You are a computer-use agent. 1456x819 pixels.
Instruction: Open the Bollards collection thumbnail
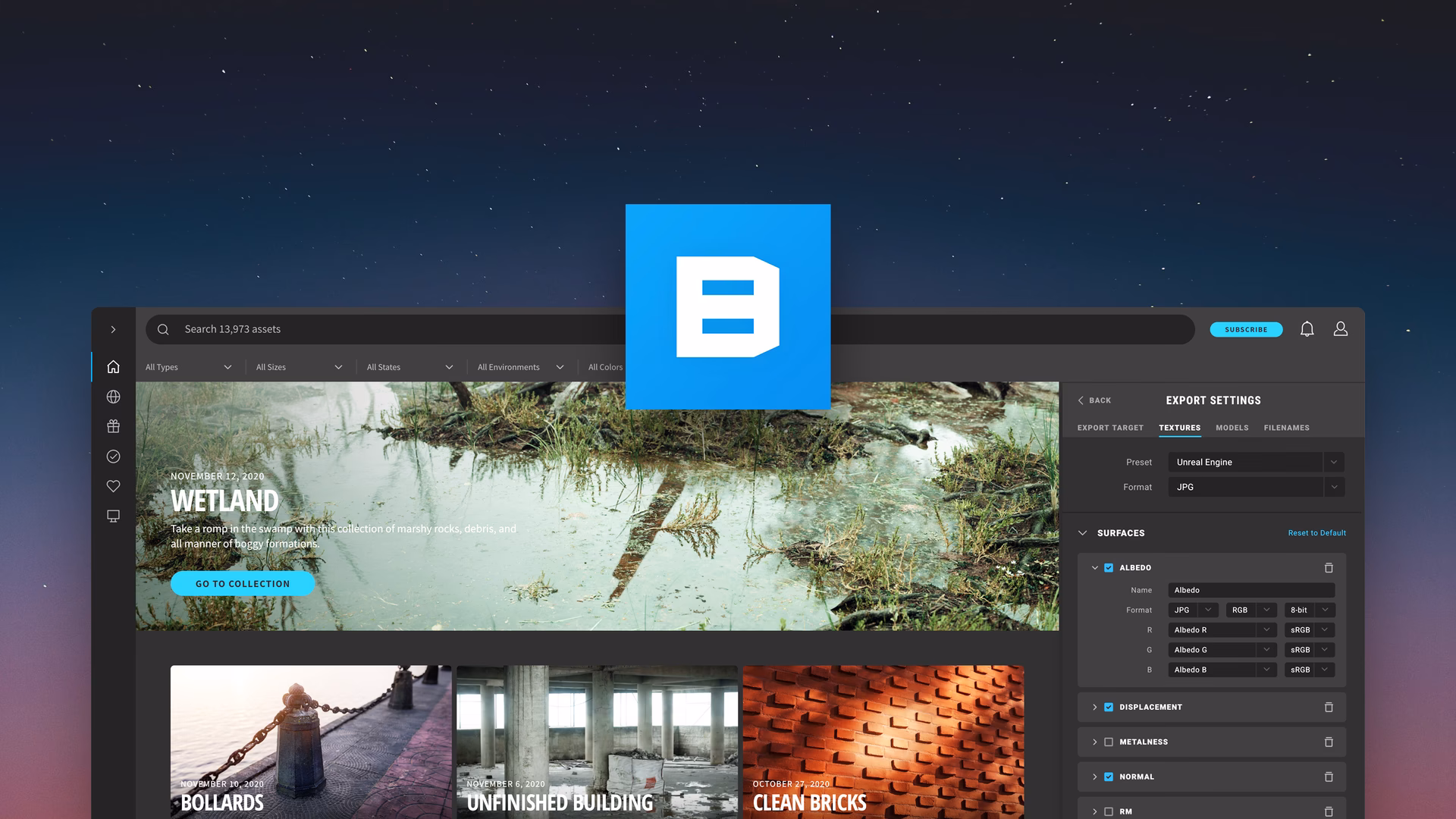tap(311, 742)
